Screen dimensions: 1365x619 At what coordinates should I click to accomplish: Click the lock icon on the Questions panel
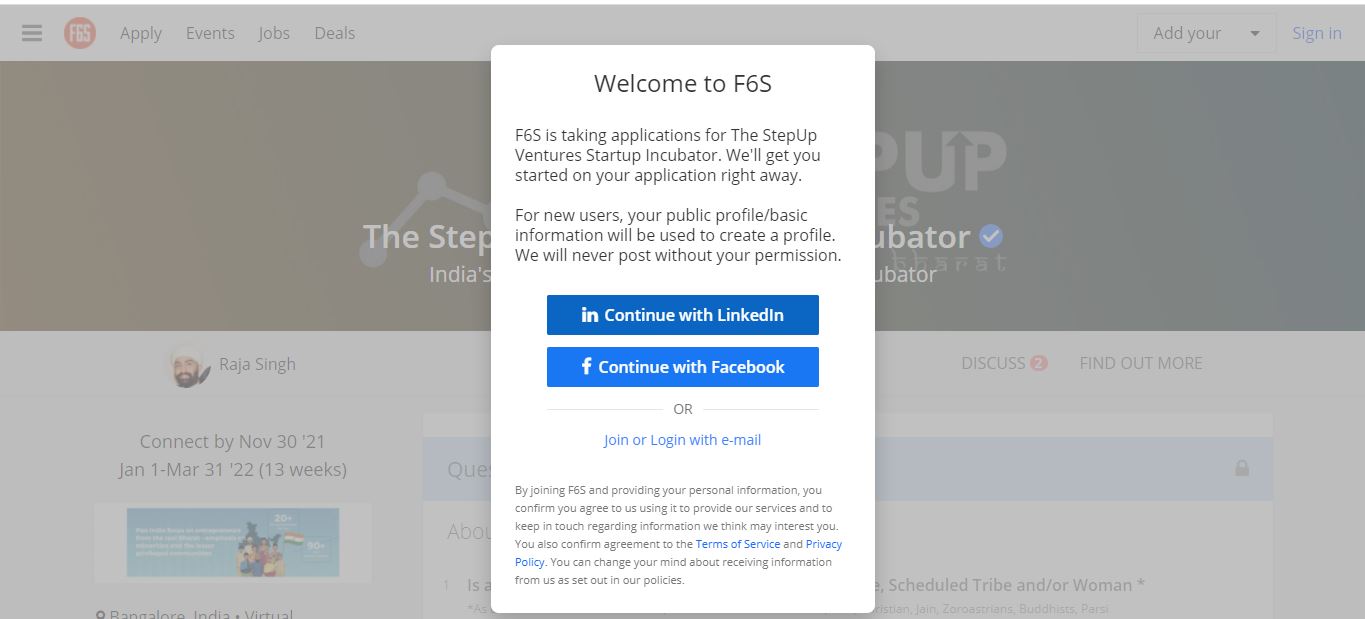[1242, 468]
